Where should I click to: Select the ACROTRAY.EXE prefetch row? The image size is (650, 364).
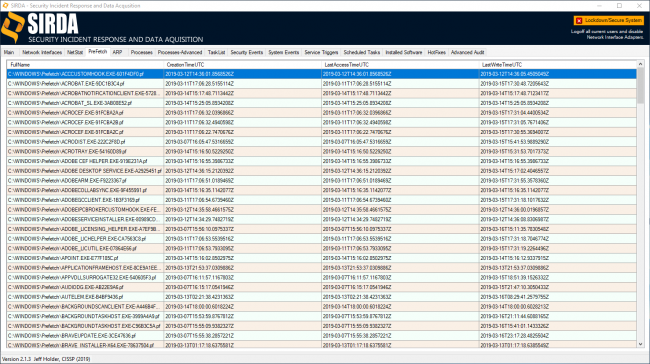(x=322, y=151)
